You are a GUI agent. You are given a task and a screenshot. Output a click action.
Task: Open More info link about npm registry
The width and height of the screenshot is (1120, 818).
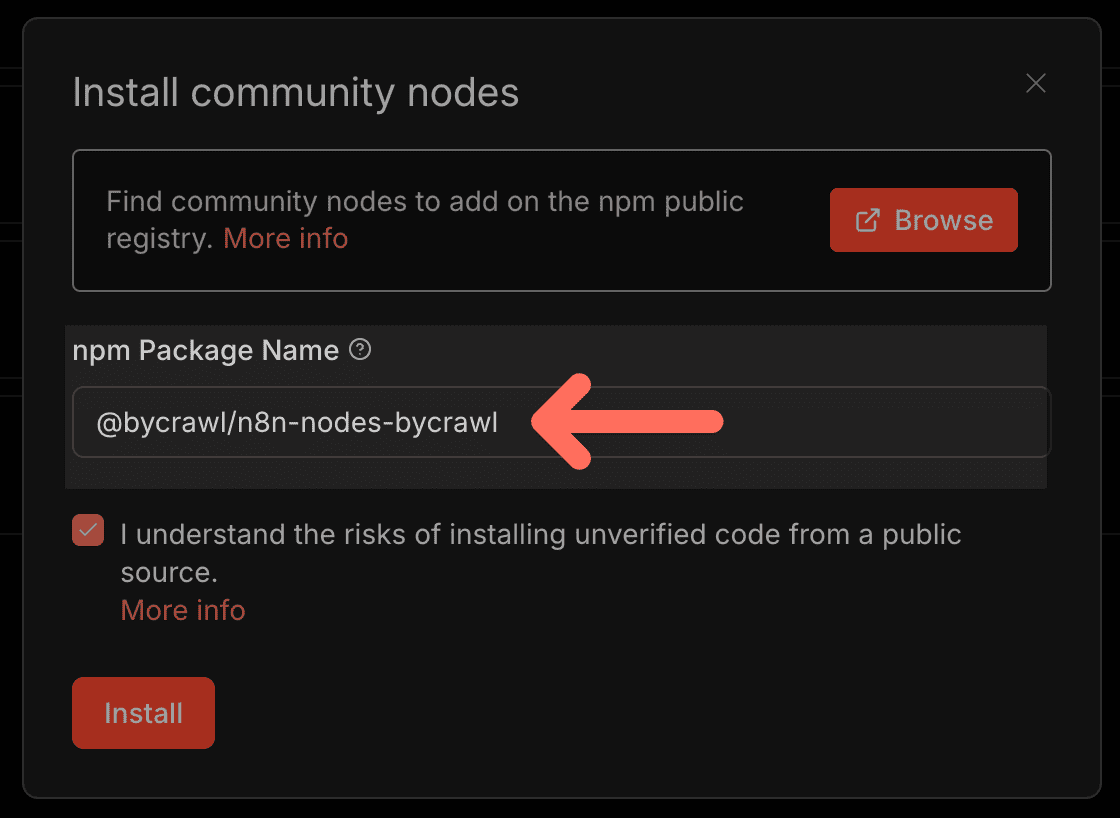(x=285, y=239)
